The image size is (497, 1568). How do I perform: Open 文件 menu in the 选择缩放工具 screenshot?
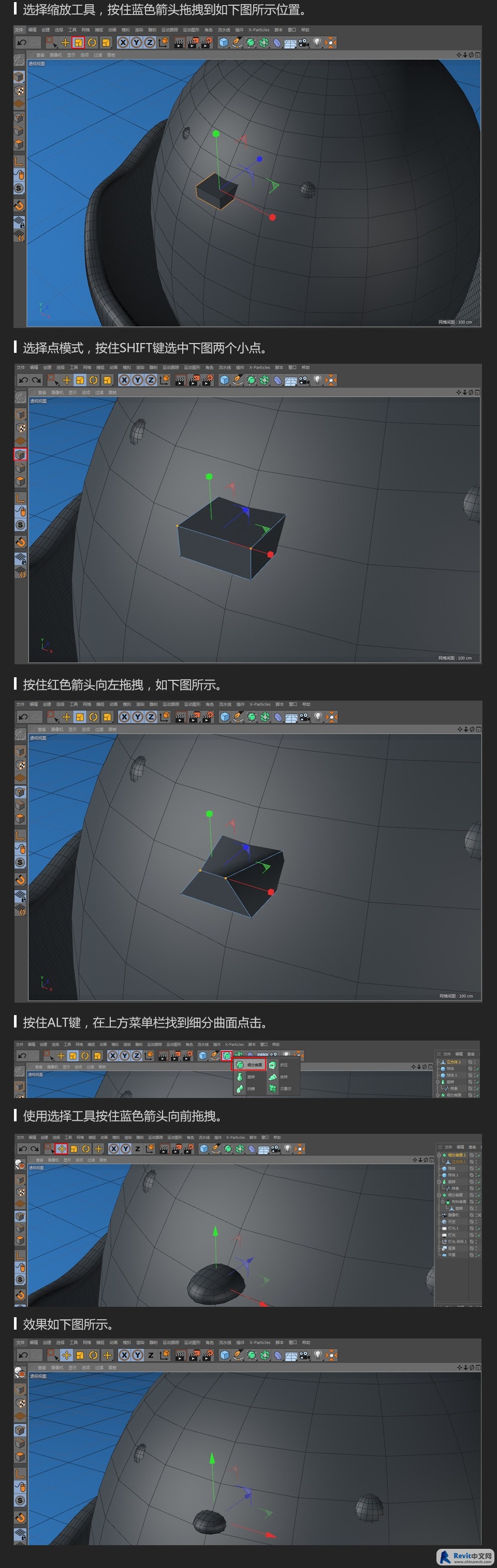(19, 30)
